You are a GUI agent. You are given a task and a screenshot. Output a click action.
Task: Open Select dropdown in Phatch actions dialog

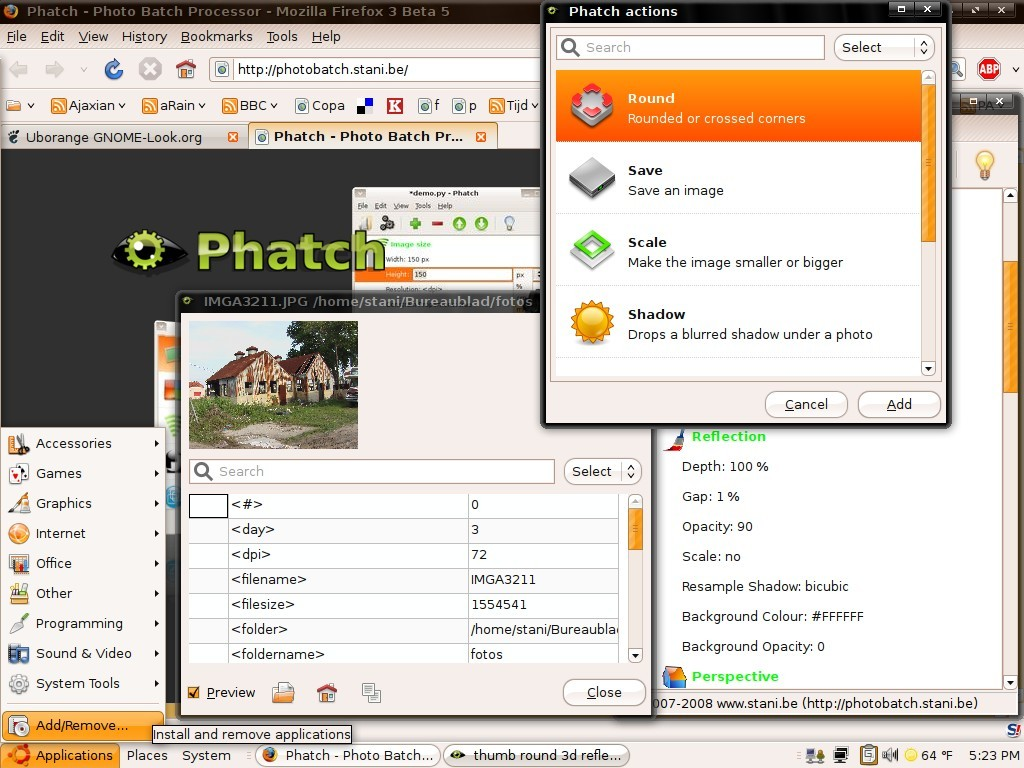pyautogui.click(x=885, y=47)
